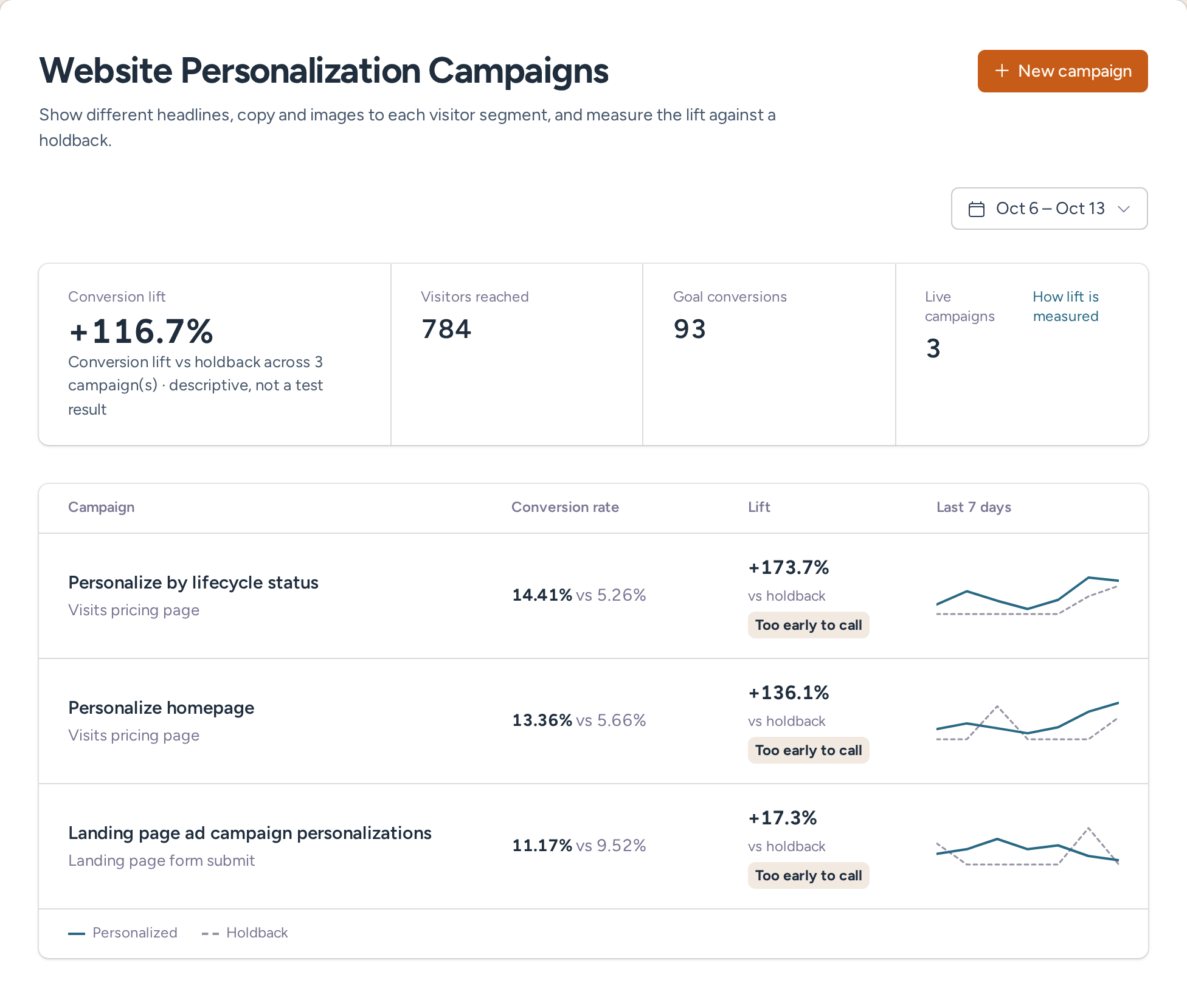Click the plus icon in New campaign
1187x1008 pixels.
pyautogui.click(x=1002, y=71)
